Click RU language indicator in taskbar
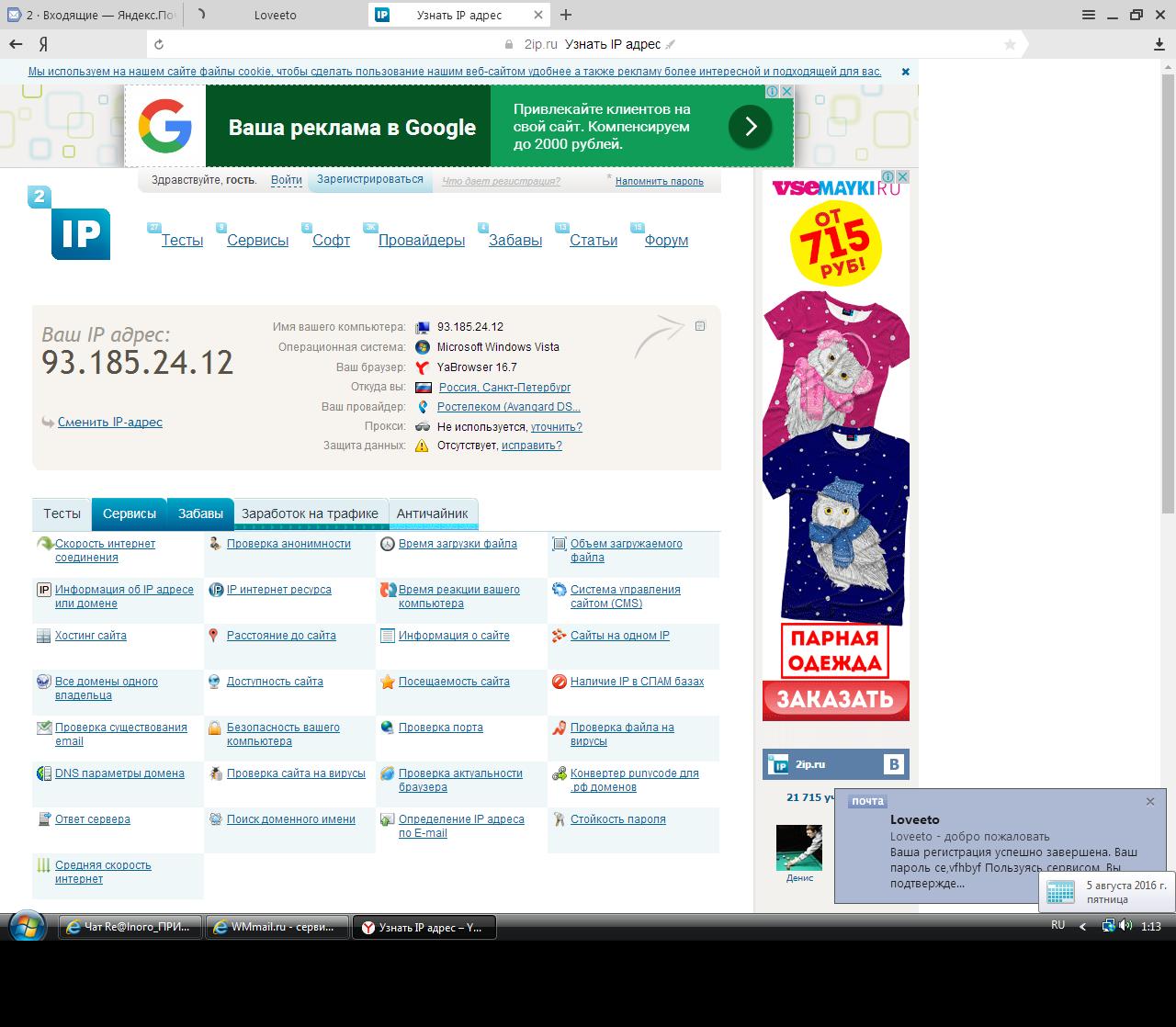1176x1027 pixels. point(1058,925)
